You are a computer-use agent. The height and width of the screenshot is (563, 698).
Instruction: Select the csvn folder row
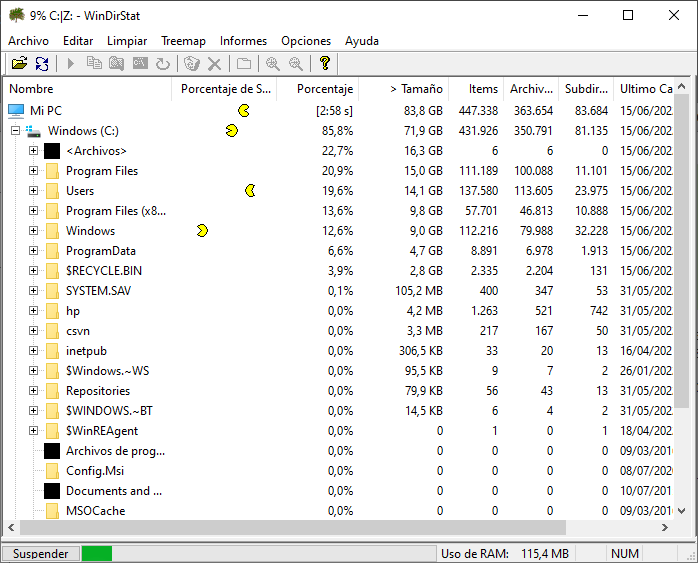(338, 331)
